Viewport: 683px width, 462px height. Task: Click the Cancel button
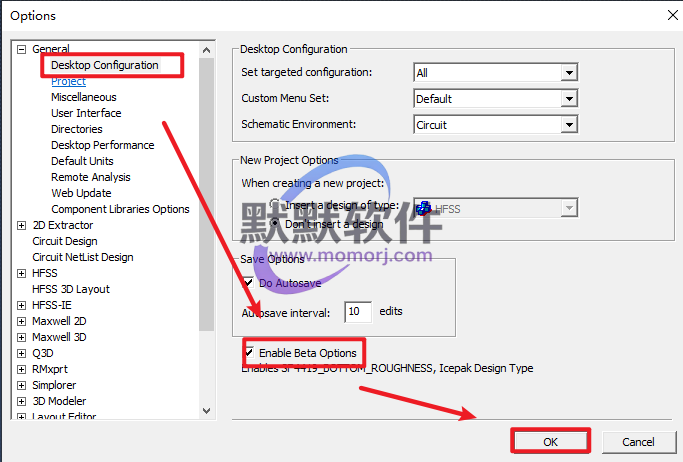coord(638,441)
